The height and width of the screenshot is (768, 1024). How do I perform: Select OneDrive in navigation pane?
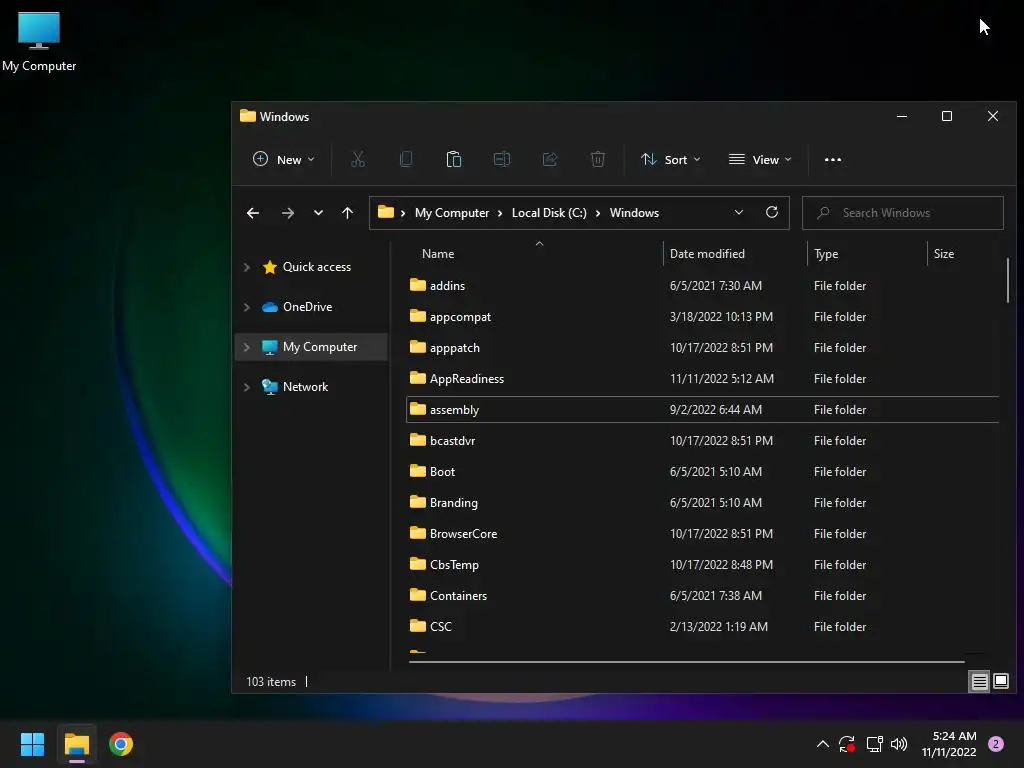307,307
